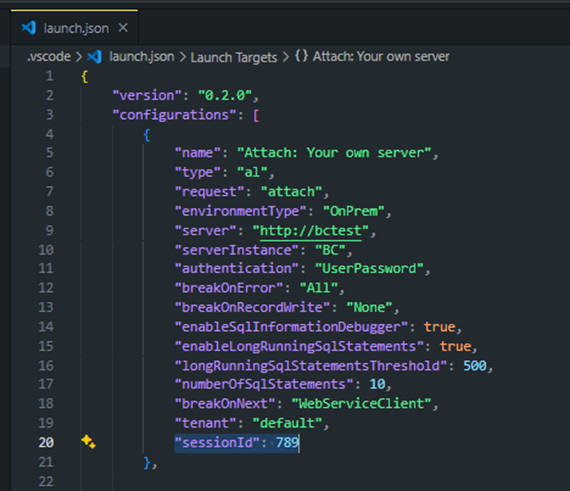Click the closing brace on line 21
This screenshot has width=570, height=491.
pyautogui.click(x=147, y=462)
